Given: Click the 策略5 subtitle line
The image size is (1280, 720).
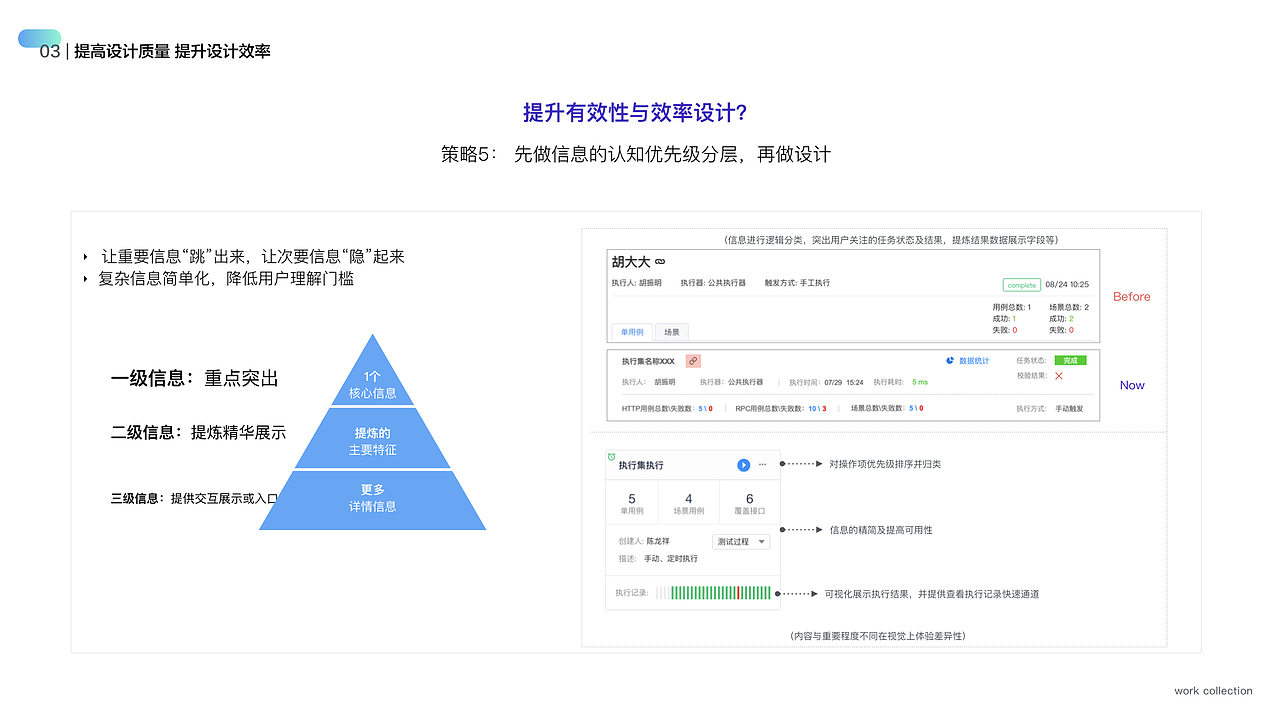Looking at the screenshot, I should (635, 154).
